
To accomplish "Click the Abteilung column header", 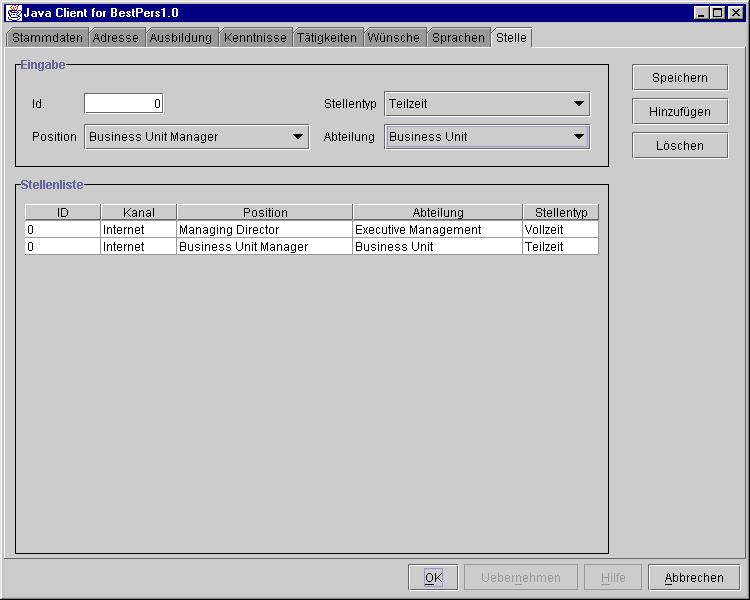I will [438, 213].
